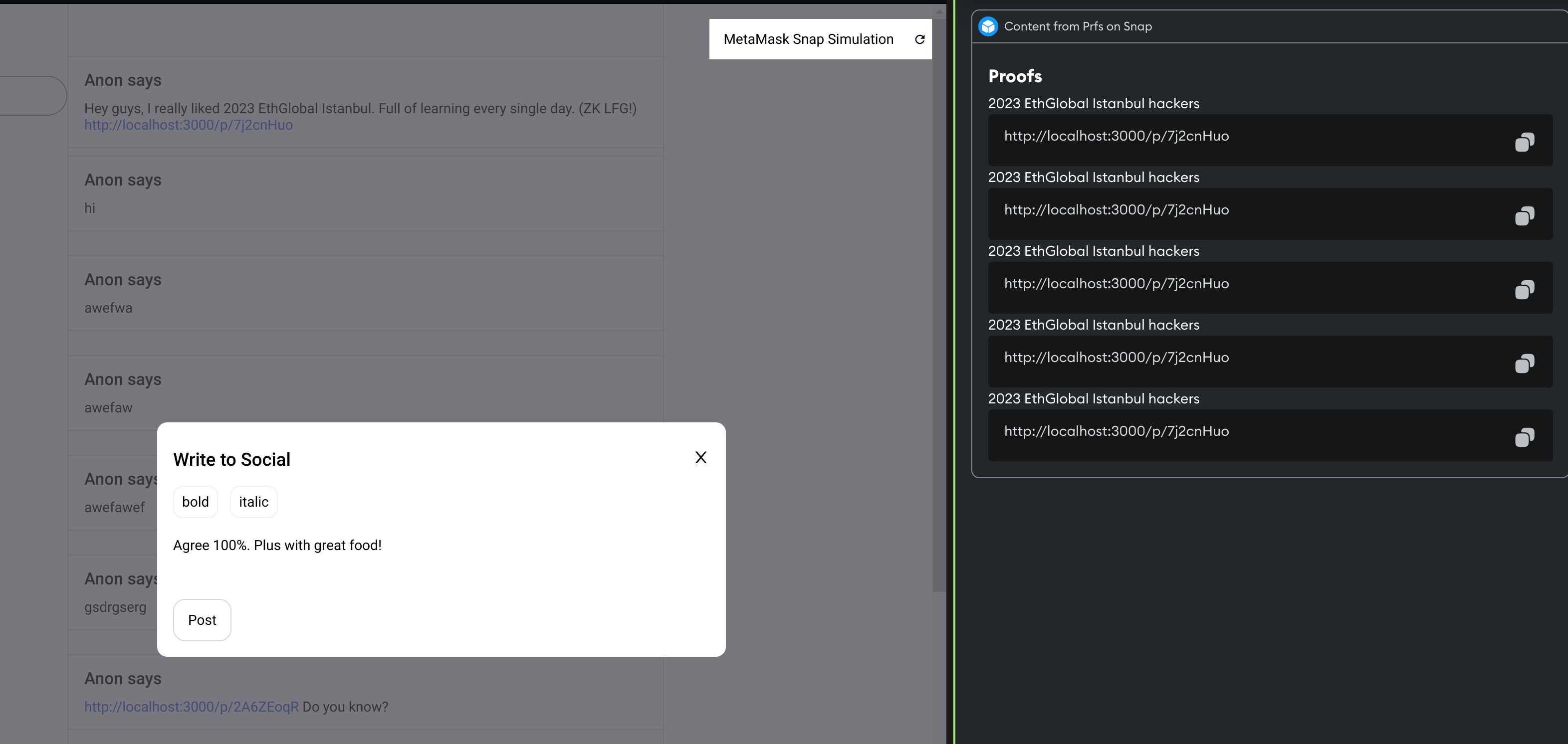
Task: Click the 'Write to Social' dialog title
Action: (x=231, y=459)
